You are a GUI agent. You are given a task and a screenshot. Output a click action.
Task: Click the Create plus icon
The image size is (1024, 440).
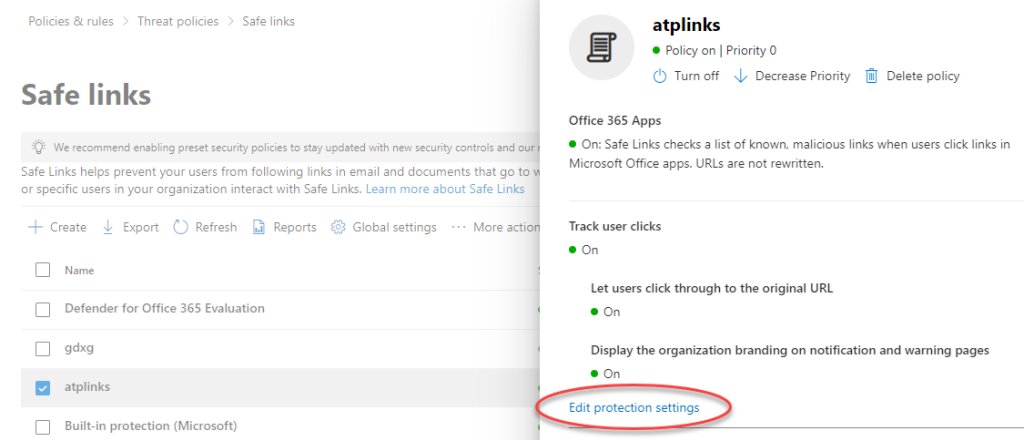click(35, 227)
